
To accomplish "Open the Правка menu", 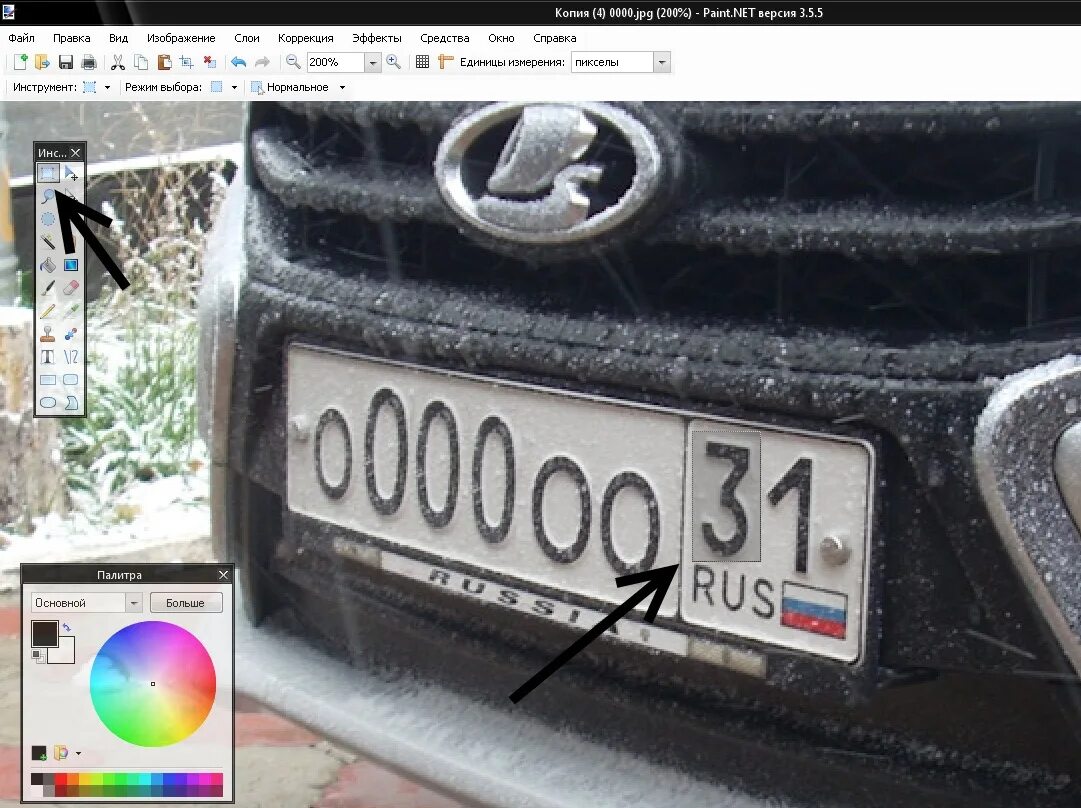I will pos(72,38).
